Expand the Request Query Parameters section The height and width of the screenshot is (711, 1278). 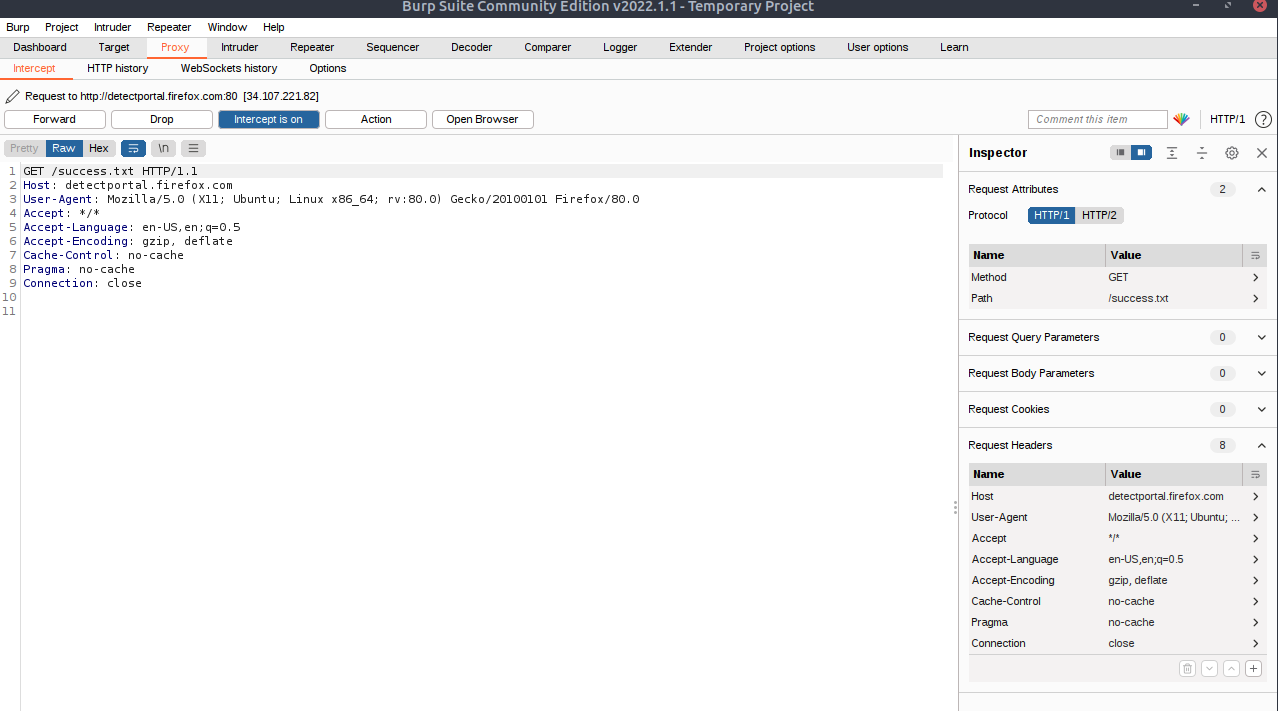click(x=1261, y=337)
